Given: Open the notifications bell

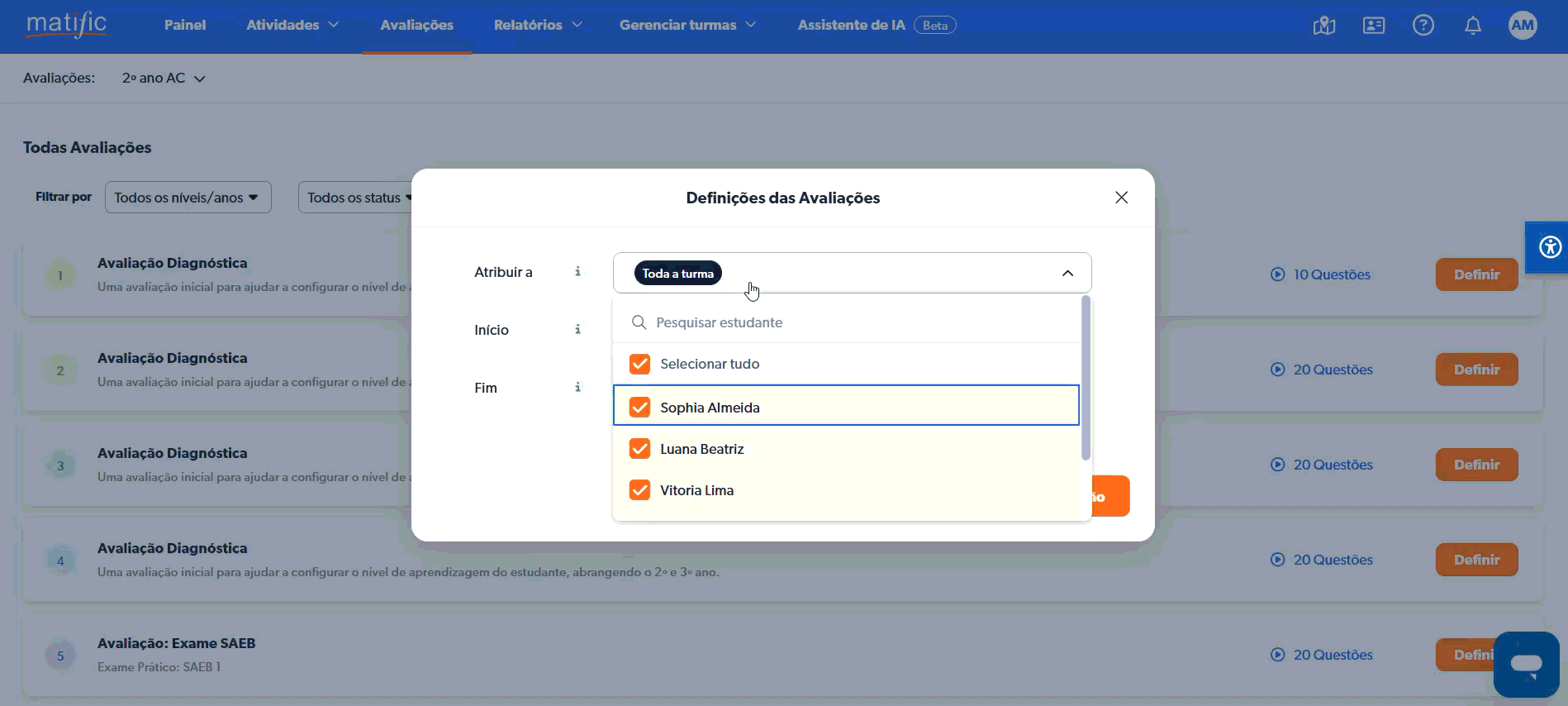Looking at the screenshot, I should (1472, 26).
